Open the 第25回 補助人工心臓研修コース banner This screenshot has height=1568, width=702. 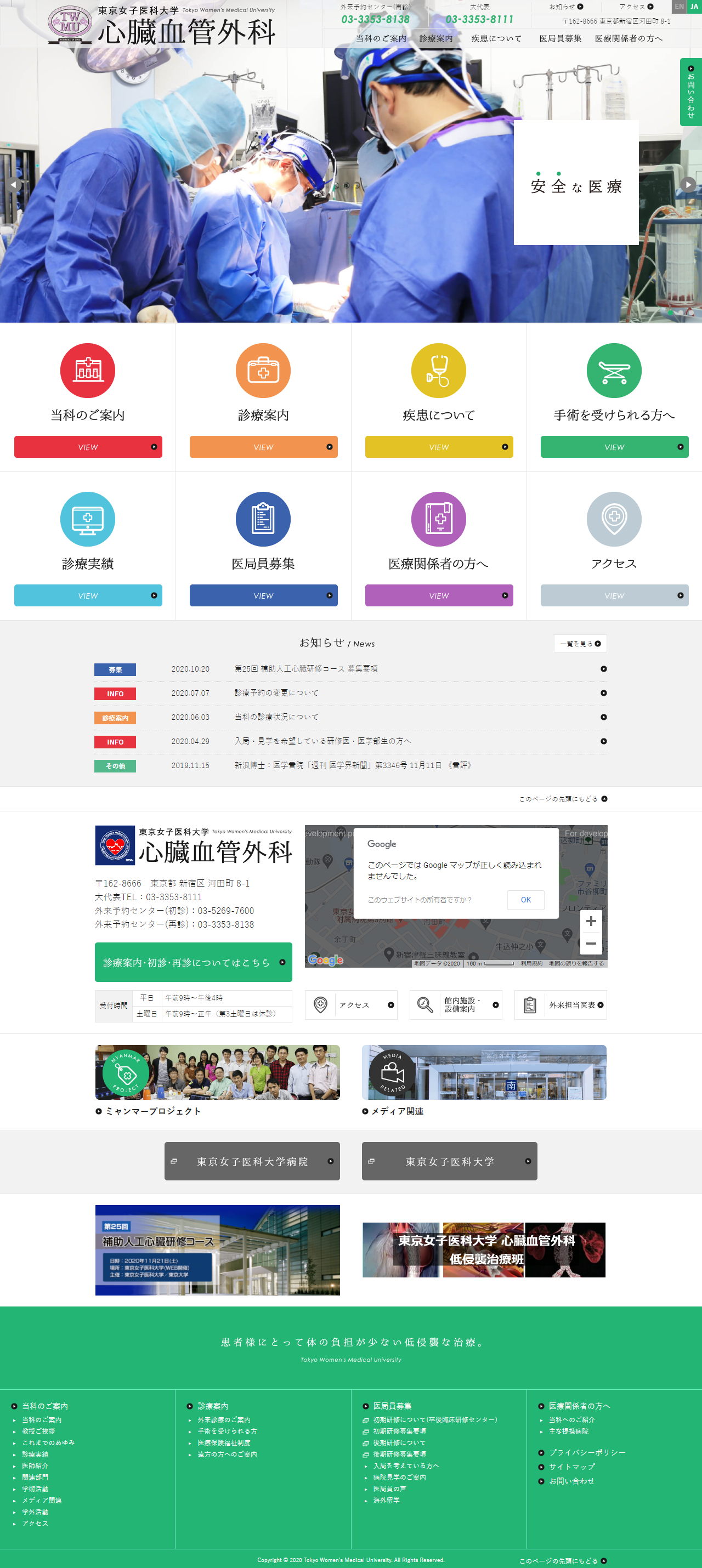(217, 1249)
